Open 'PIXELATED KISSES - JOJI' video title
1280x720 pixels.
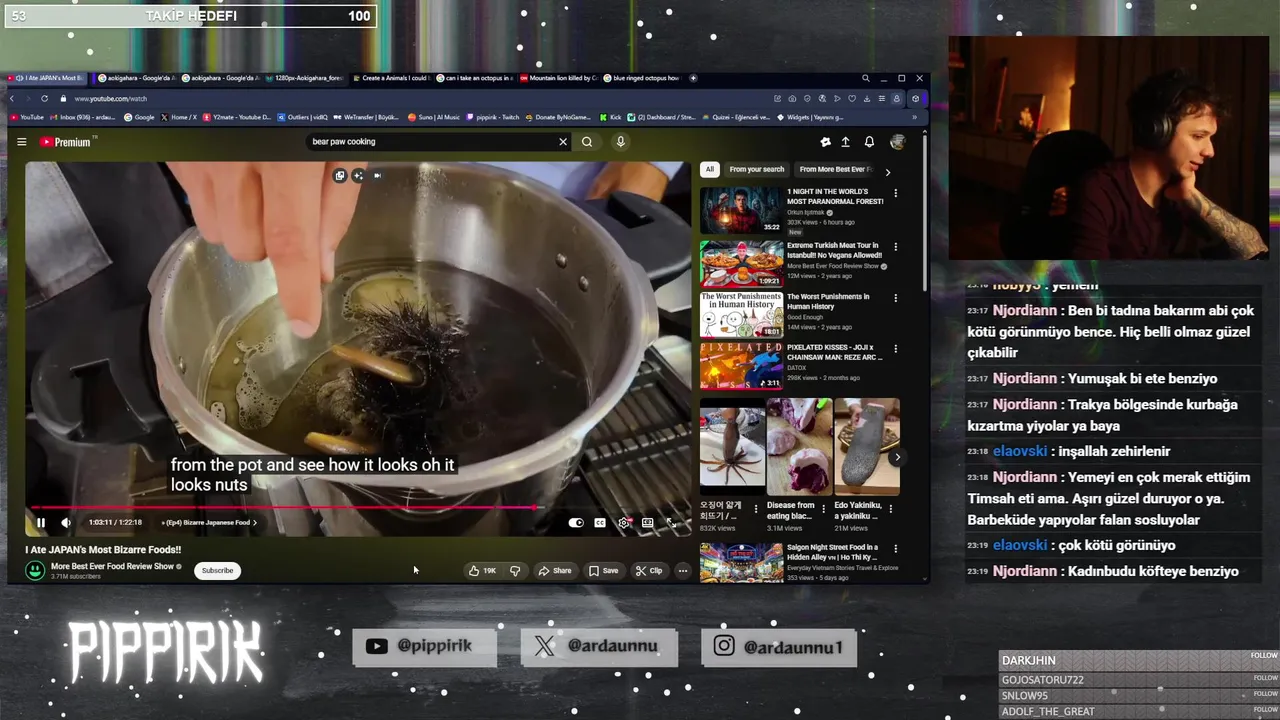click(x=835, y=352)
